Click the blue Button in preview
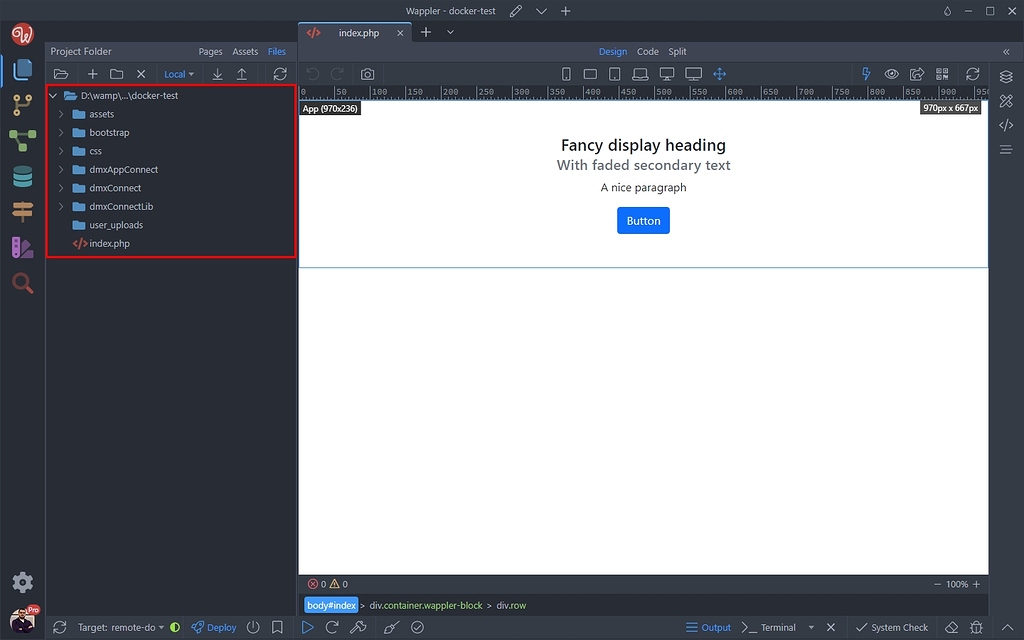 [x=643, y=221]
